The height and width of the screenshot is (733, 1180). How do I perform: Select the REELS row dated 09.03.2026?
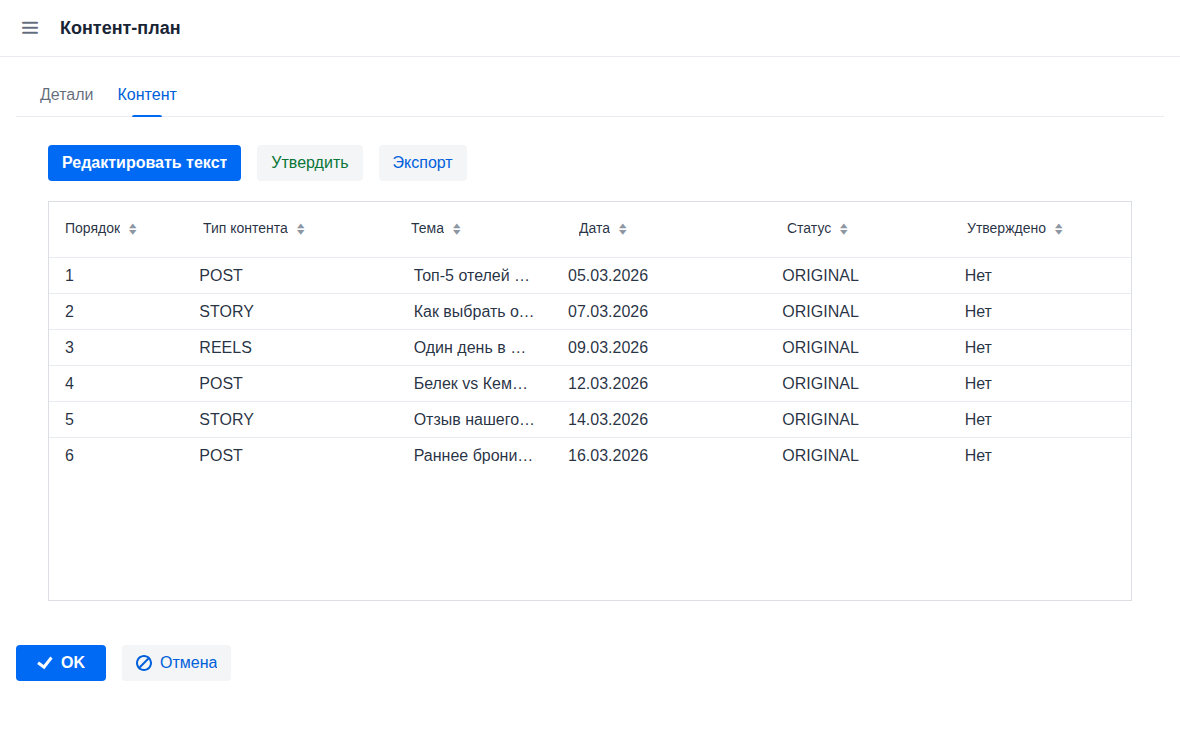coord(225,348)
